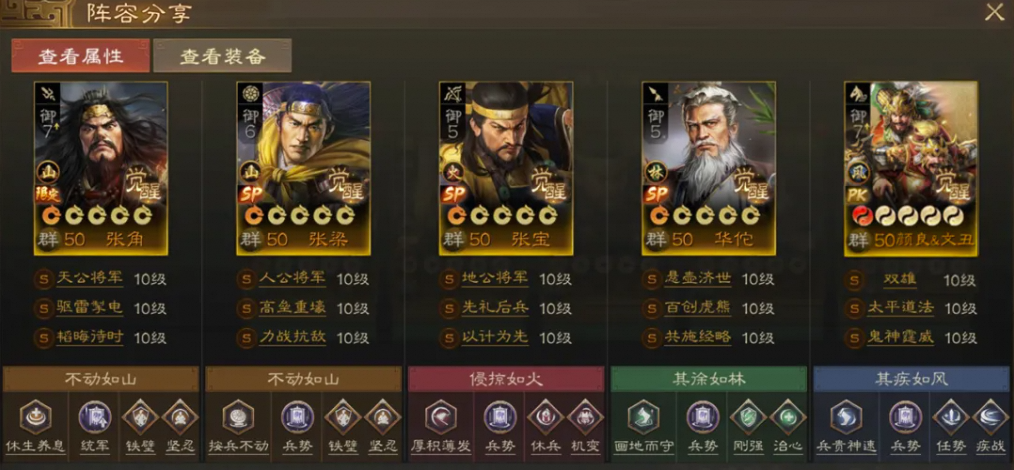
Task: Open the 休生养息 formation icon
Action: coord(36,417)
